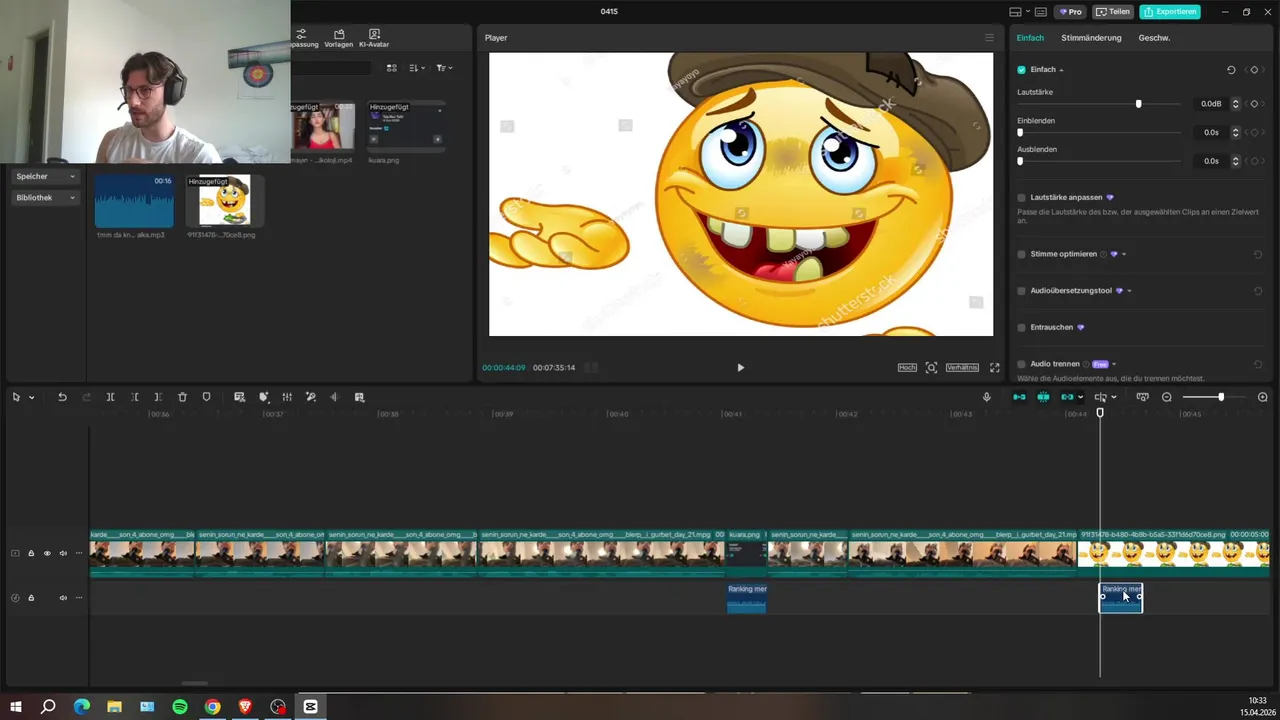Viewport: 1280px width, 720px height.
Task: Click Verhältnis aspect ratio button
Action: tap(962, 368)
